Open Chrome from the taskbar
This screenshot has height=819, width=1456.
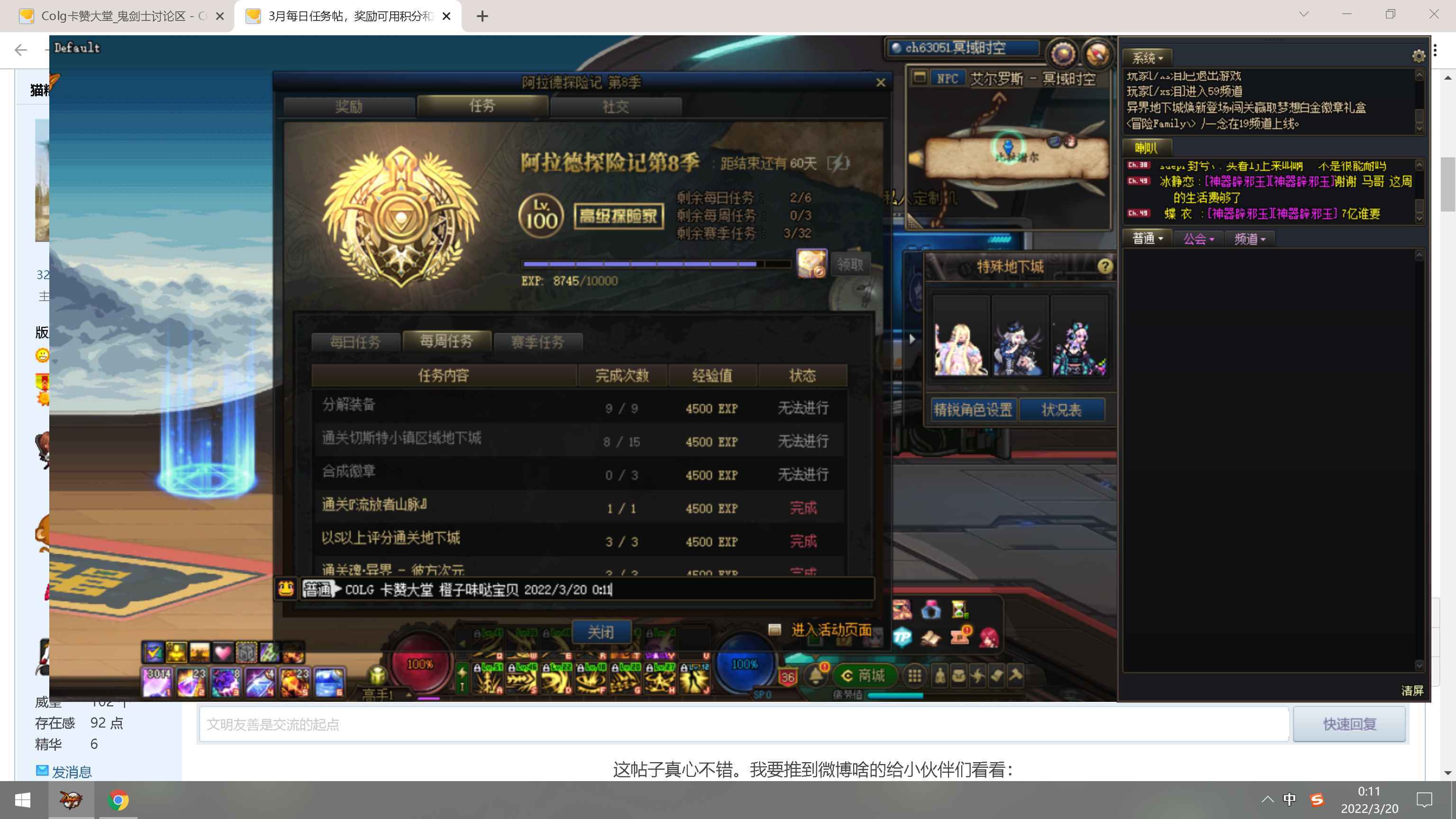(118, 801)
